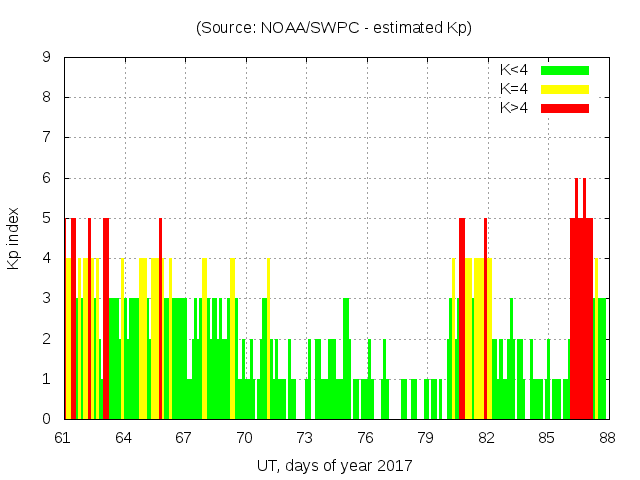Image resolution: width=640 pixels, height=480 pixels.
Task: Click the x-axis tick label 82
Action: 486,437
